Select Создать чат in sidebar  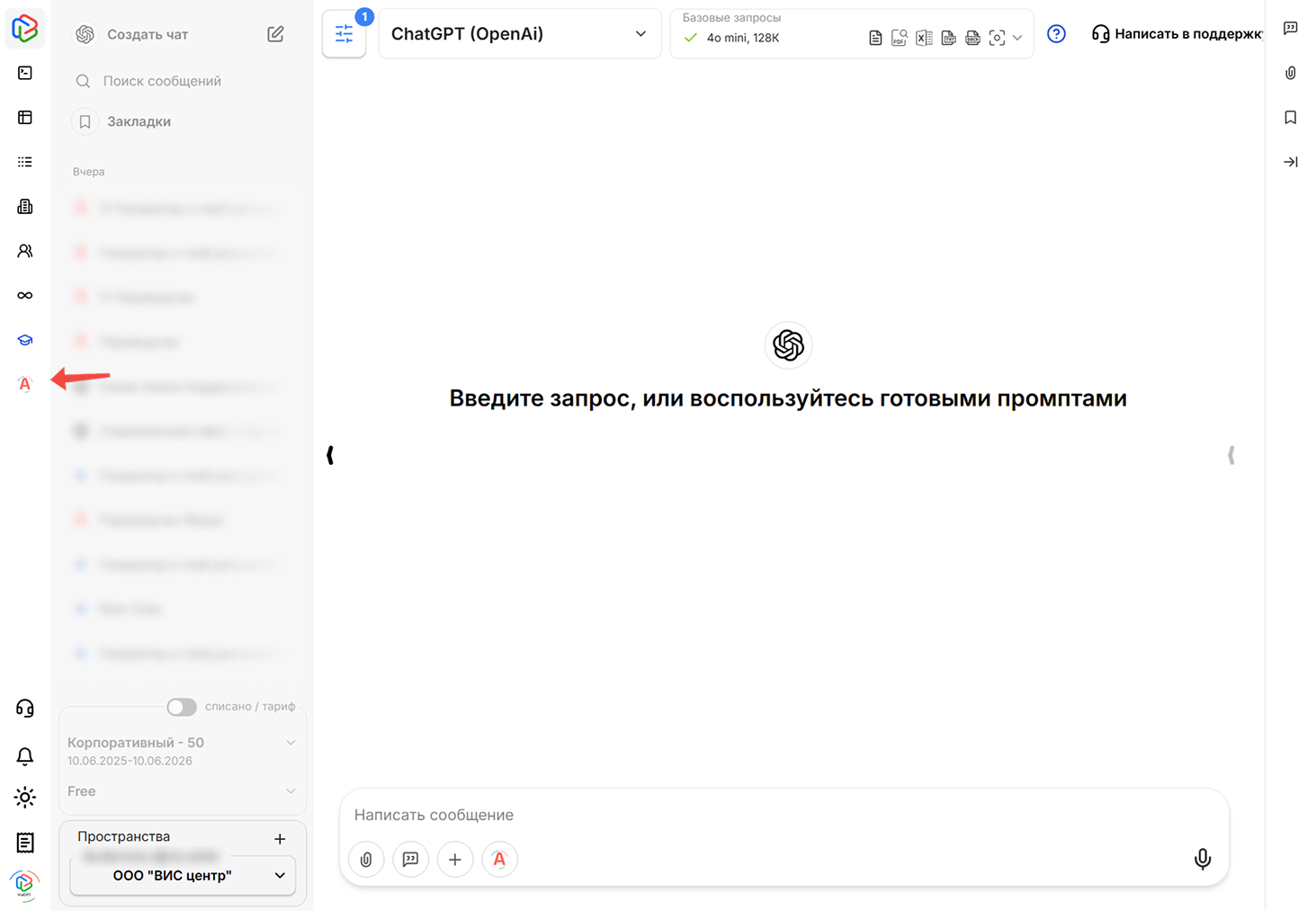pos(148,34)
